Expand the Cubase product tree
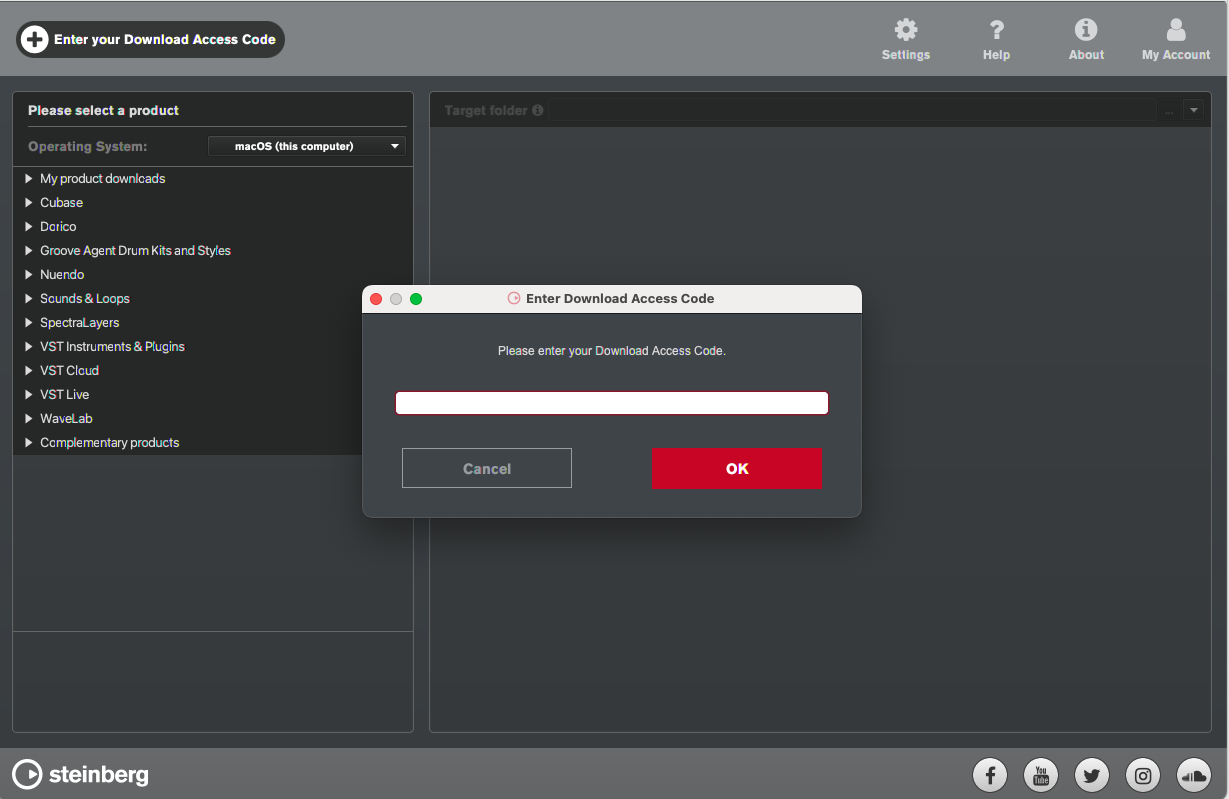This screenshot has width=1229, height=799. (x=29, y=203)
